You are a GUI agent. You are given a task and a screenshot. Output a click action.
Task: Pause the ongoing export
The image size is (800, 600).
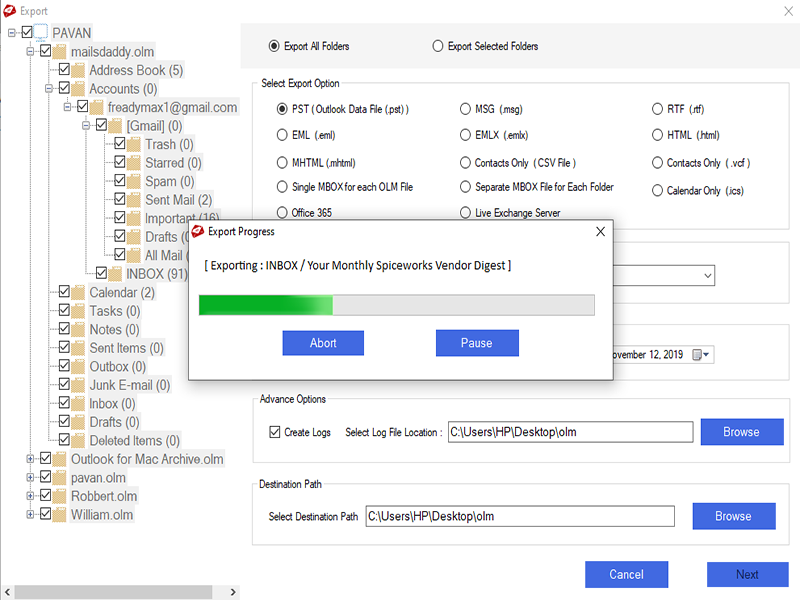coord(477,343)
